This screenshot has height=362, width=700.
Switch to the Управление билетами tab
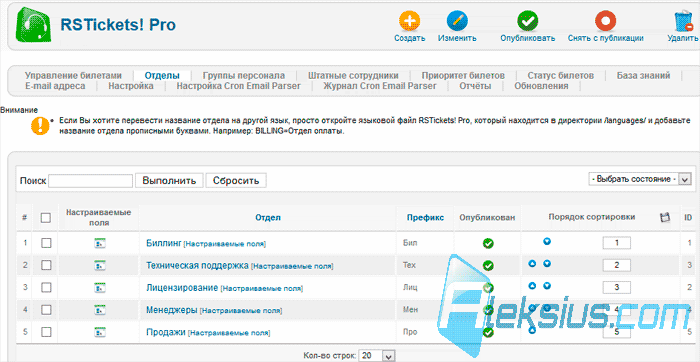(x=73, y=75)
